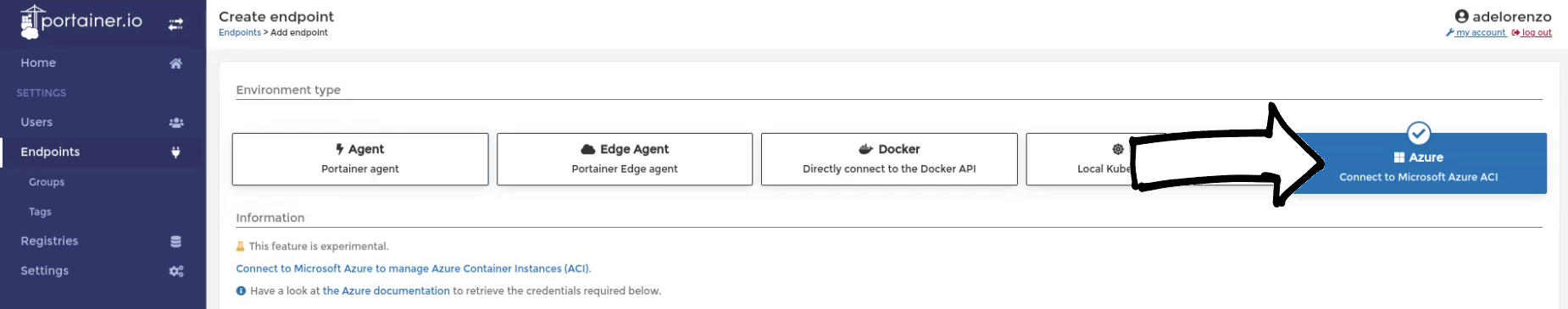Click the Settings gears icon
The image size is (1568, 309).
click(175, 271)
